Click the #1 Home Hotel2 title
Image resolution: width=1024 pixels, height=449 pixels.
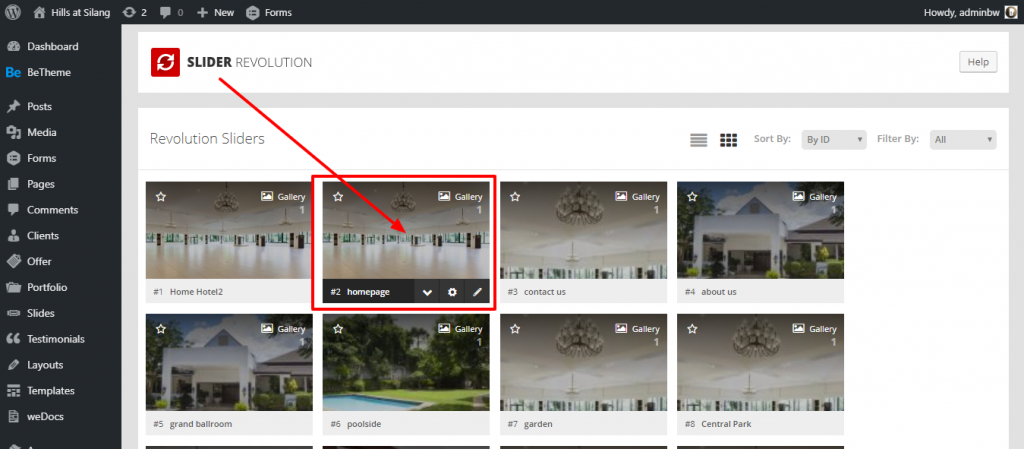pos(188,292)
